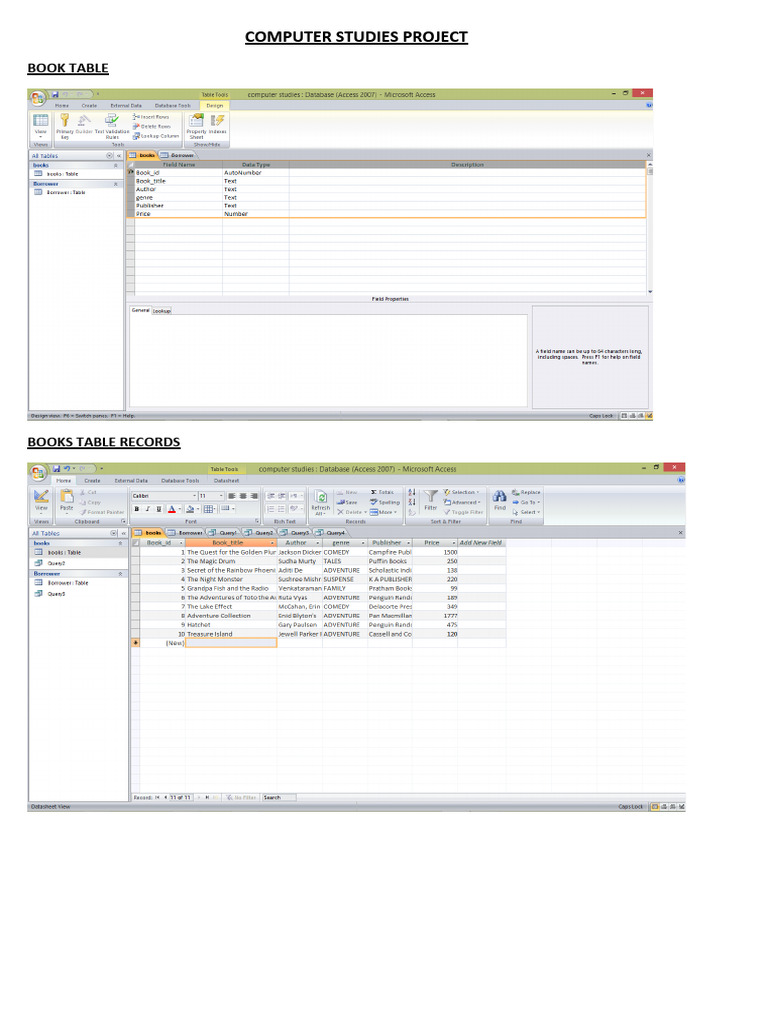Click the Toggle Filter button
This screenshot has height=1024, width=768.
463,512
